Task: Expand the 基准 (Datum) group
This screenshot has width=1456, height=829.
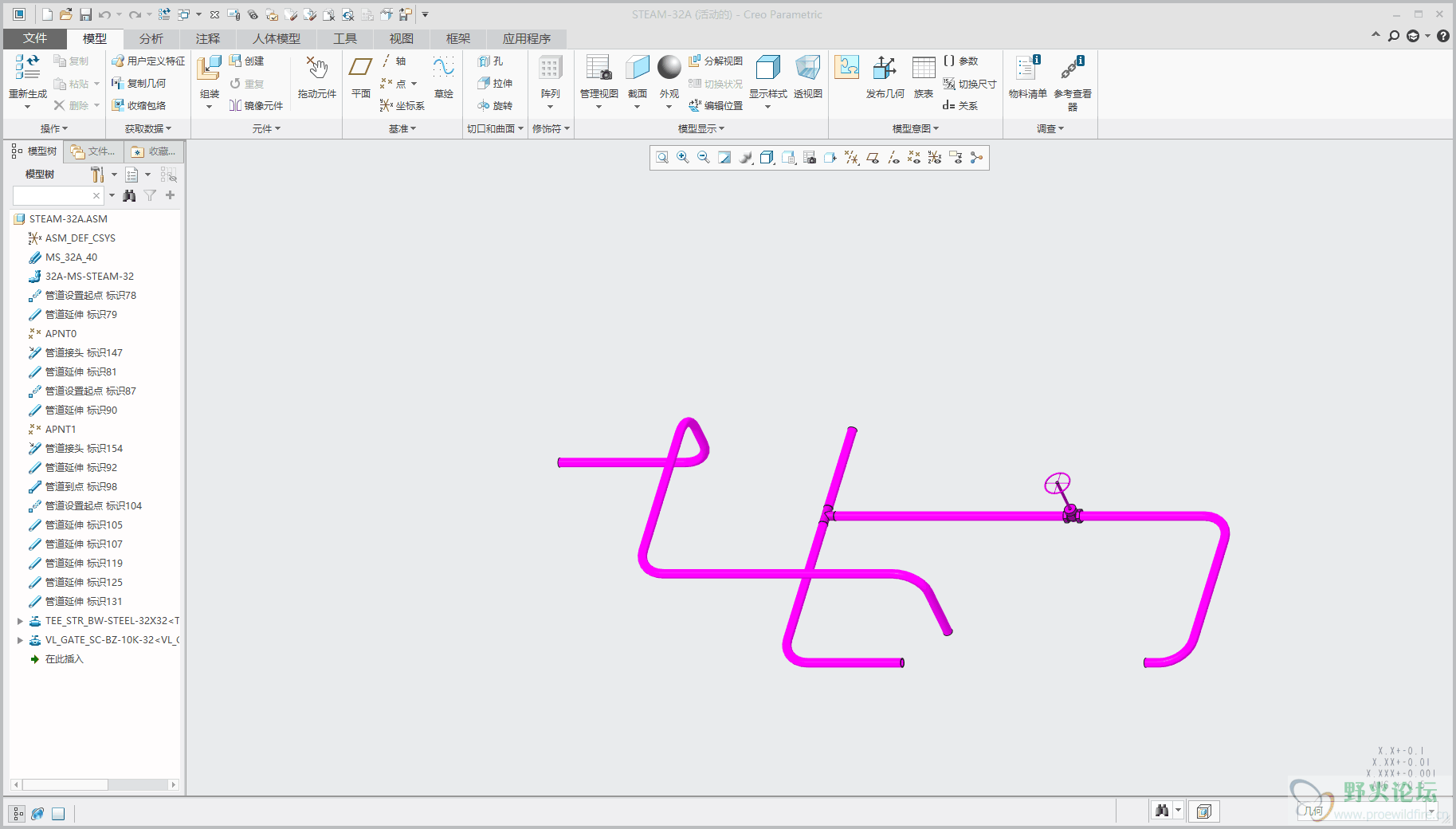Action: click(402, 128)
